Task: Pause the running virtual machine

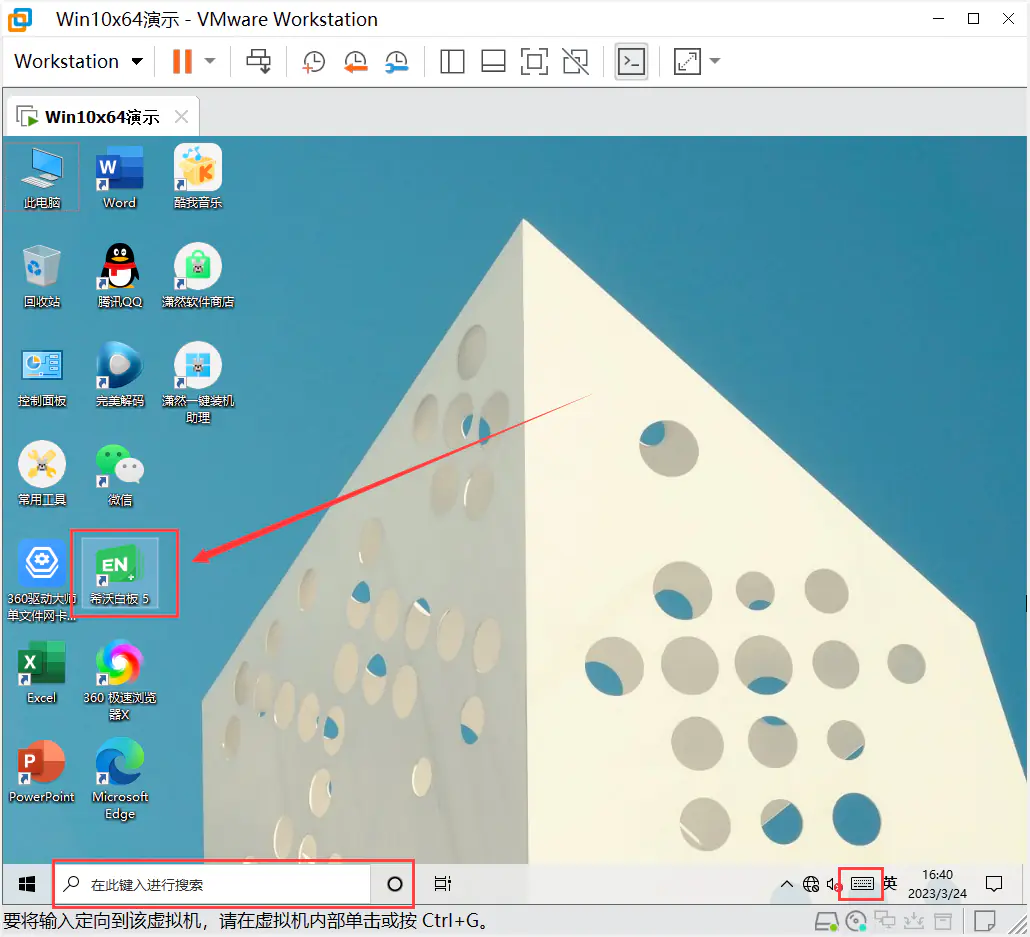Action: click(x=182, y=62)
